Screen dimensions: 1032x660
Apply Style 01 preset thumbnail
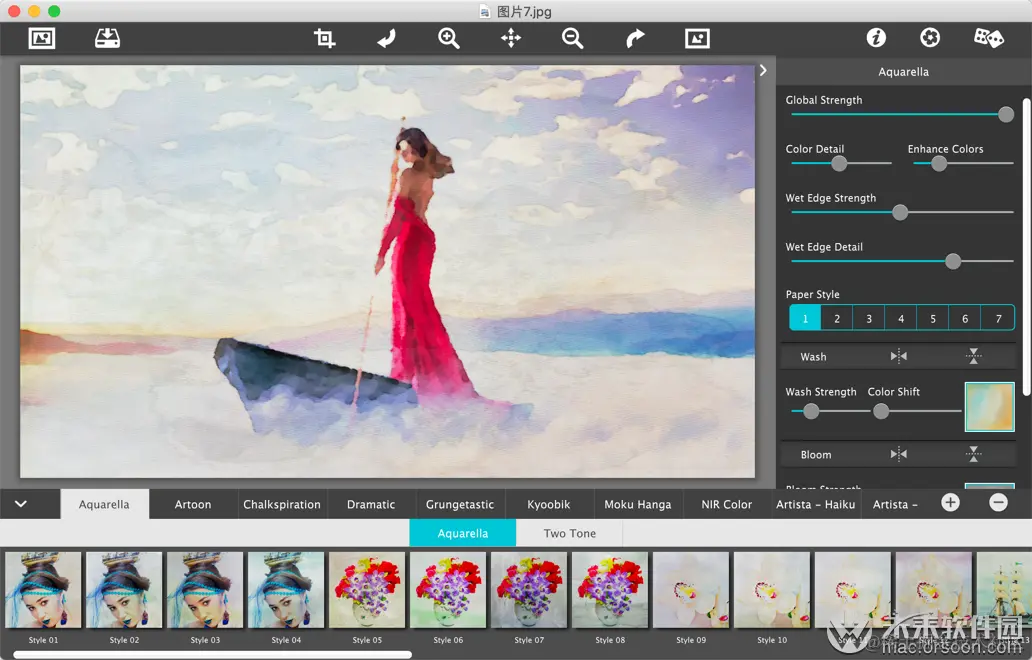pos(43,590)
